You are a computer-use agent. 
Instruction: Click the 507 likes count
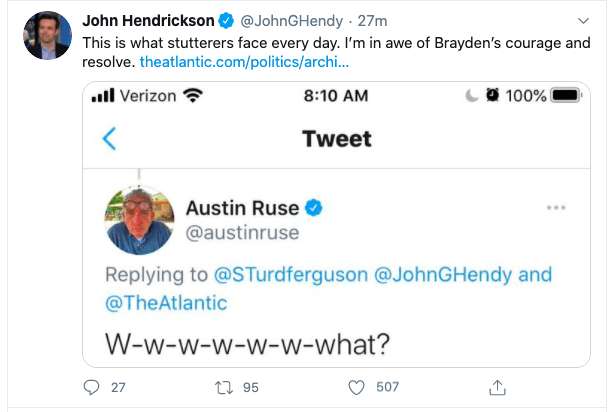(388, 387)
